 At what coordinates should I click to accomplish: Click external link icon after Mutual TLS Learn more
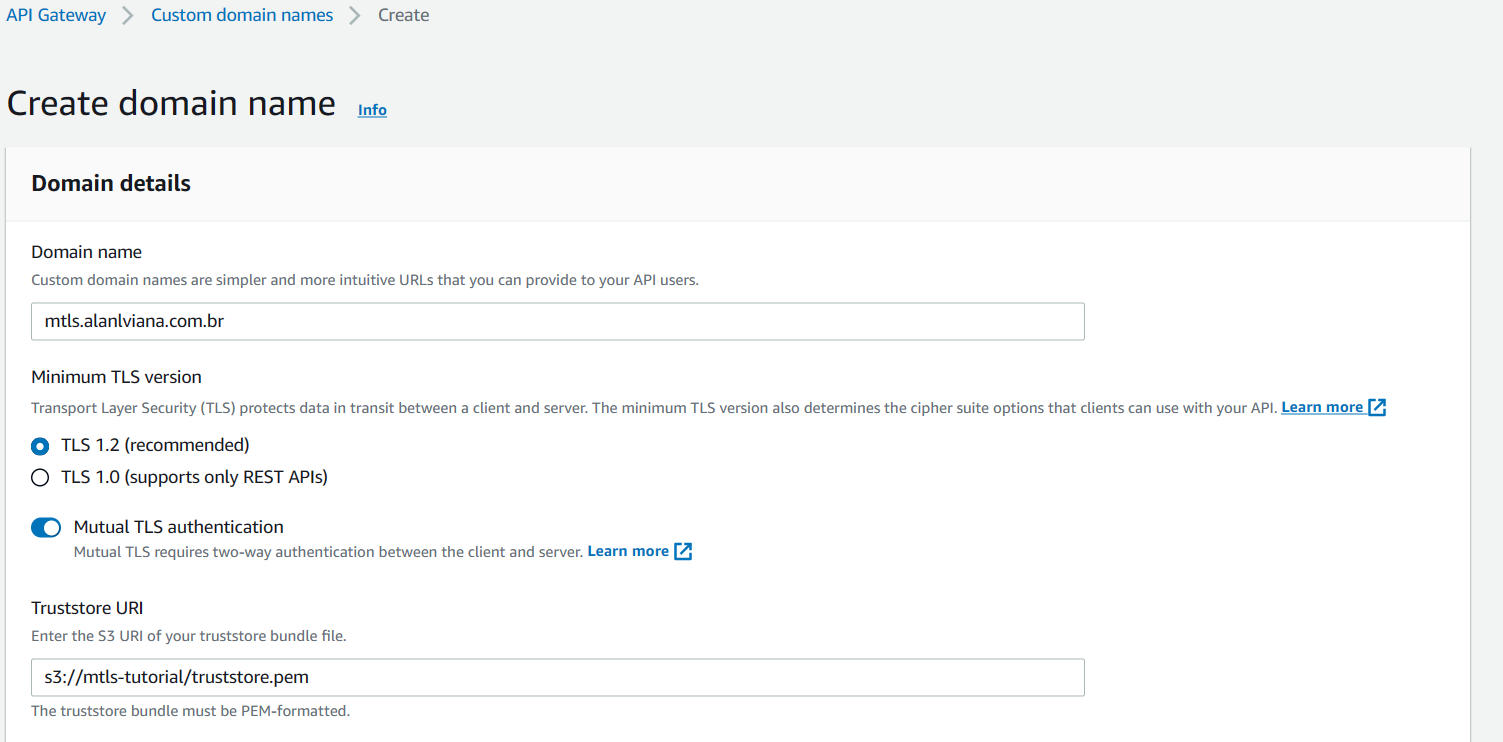point(683,551)
